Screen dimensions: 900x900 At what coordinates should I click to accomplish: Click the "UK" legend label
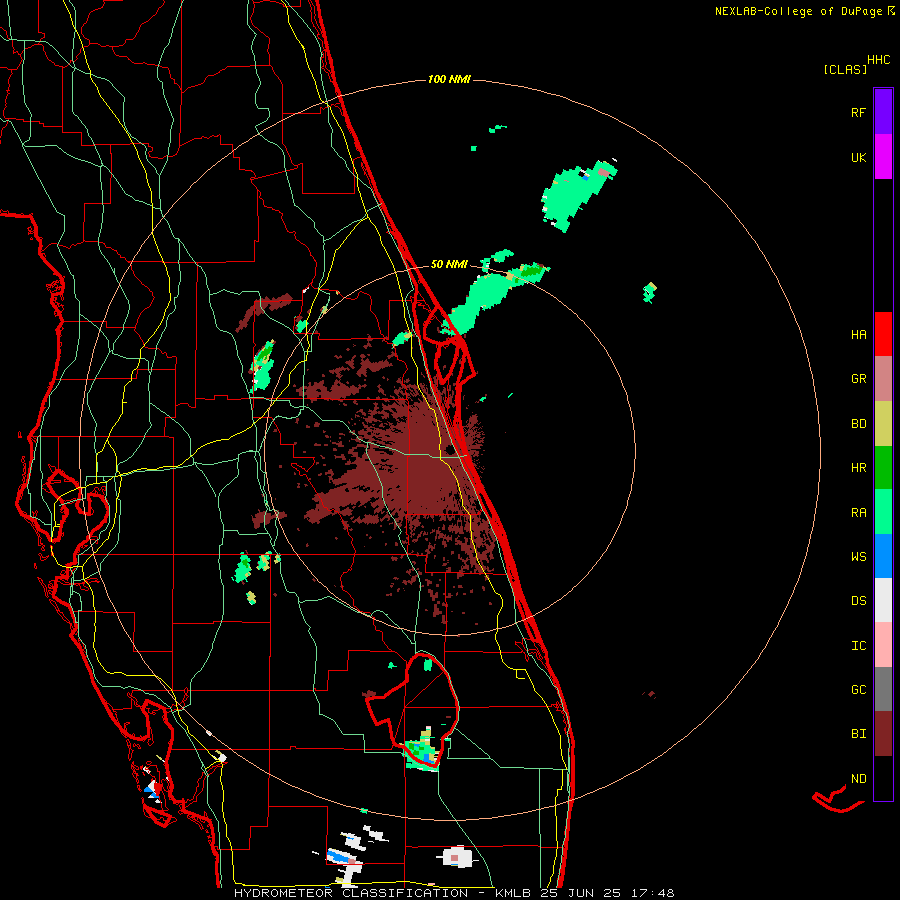tap(858, 157)
